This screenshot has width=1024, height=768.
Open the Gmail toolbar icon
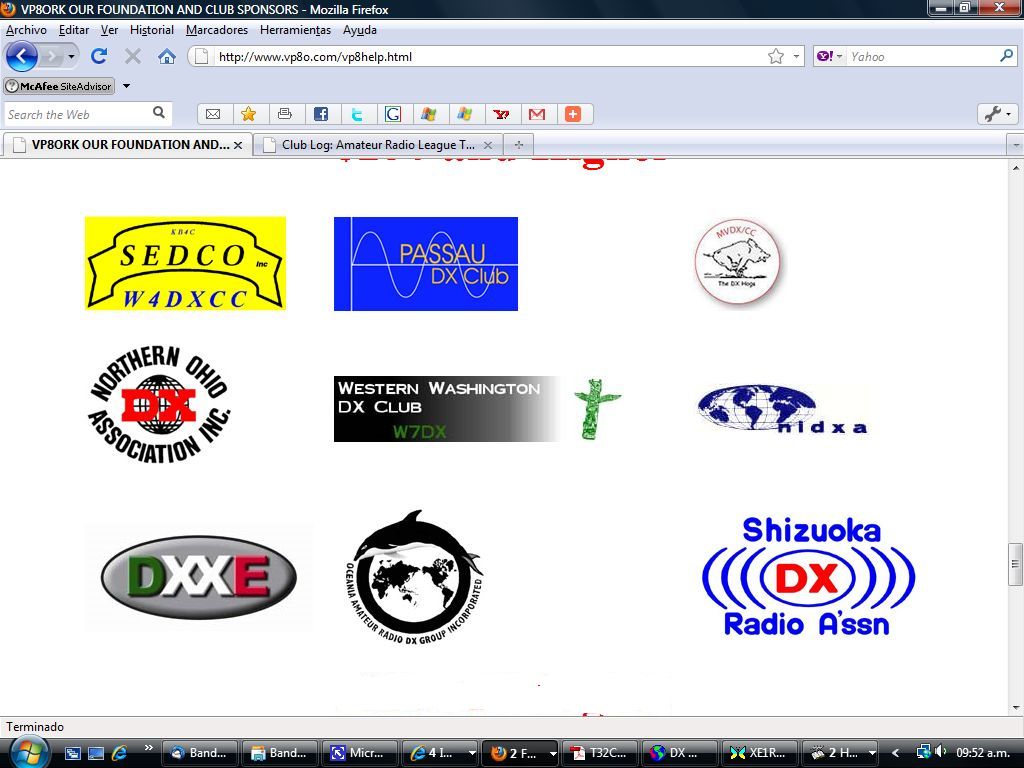[x=537, y=114]
